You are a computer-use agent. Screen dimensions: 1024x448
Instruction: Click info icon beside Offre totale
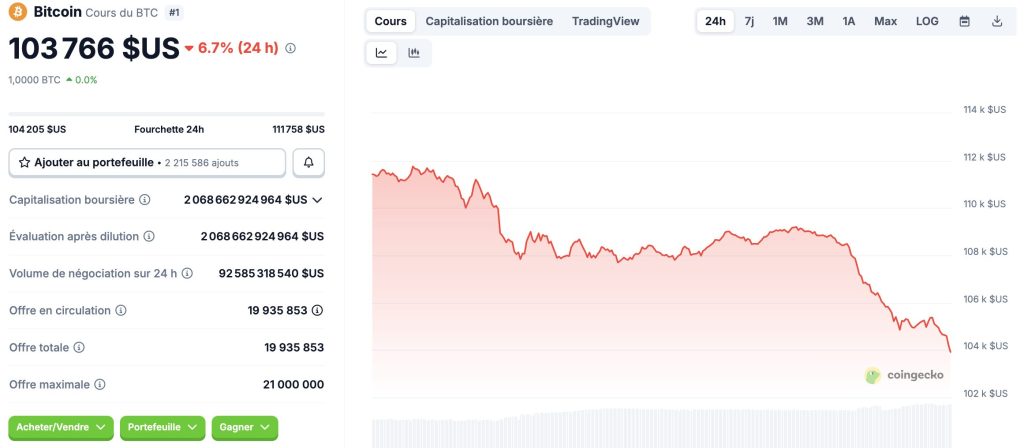[79, 347]
